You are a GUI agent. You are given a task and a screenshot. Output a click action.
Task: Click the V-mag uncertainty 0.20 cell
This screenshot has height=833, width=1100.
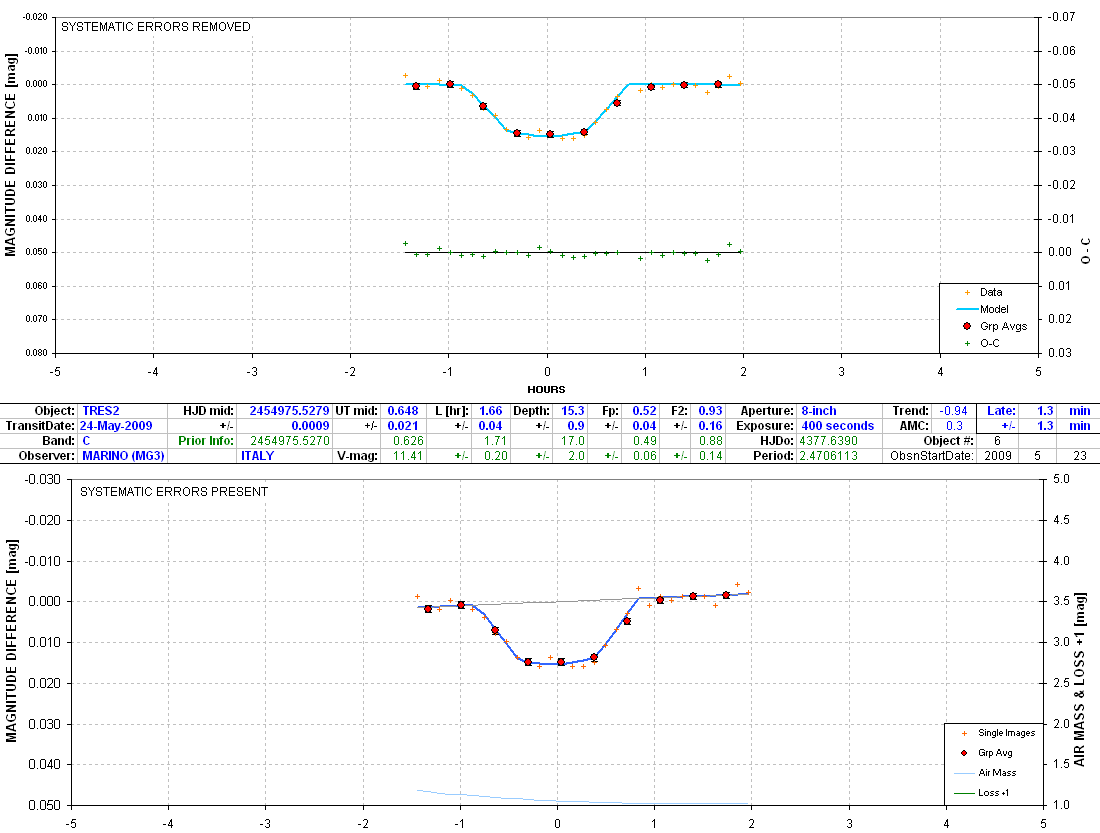(495, 455)
